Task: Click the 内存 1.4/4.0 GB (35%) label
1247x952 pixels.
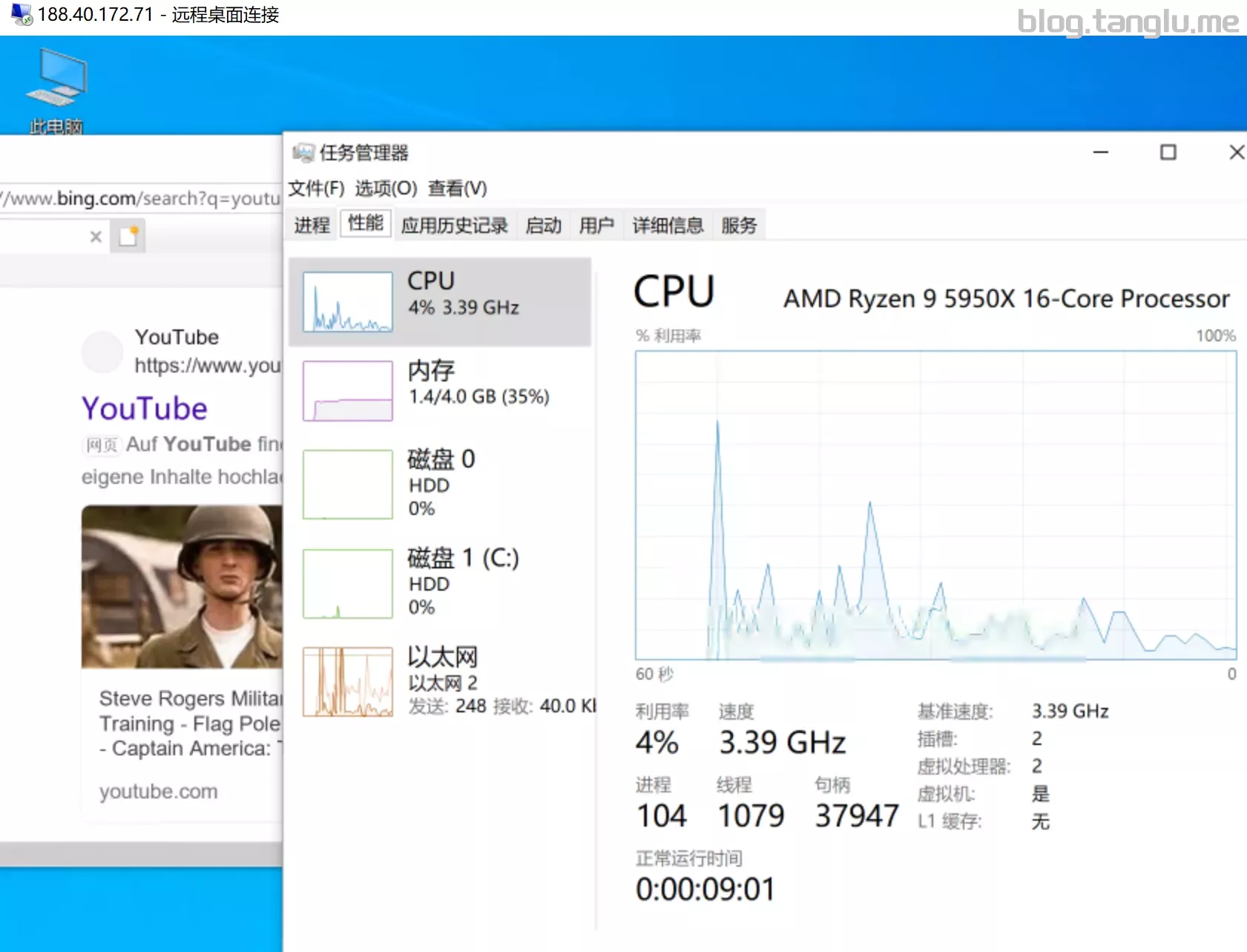Action: (x=479, y=383)
